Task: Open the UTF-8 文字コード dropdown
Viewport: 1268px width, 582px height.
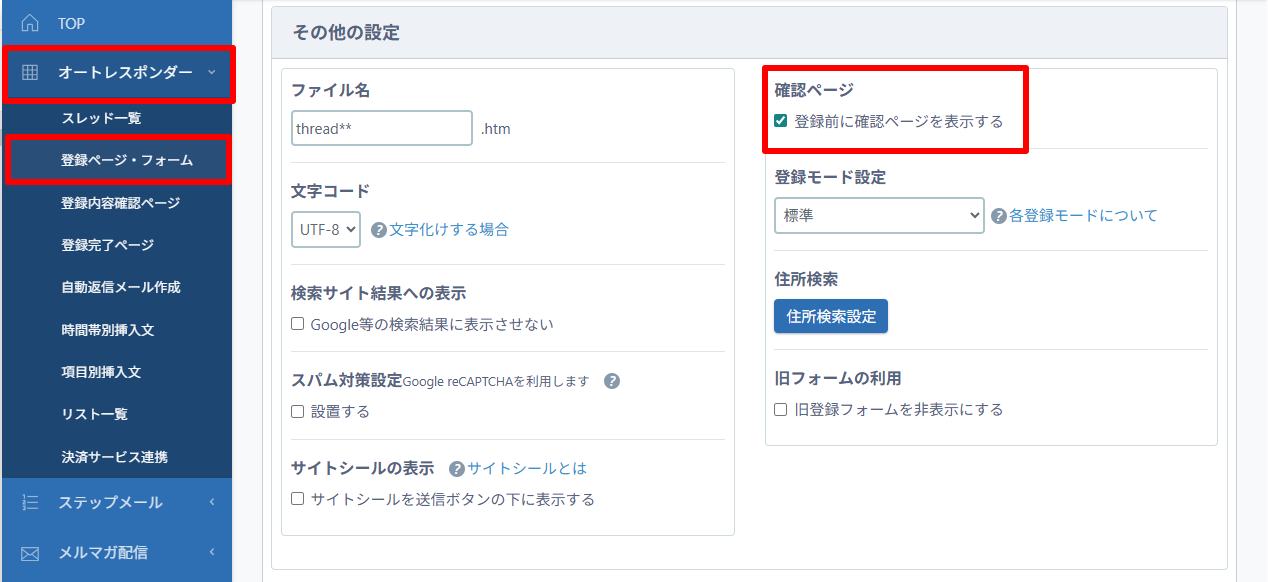Action: (x=326, y=229)
